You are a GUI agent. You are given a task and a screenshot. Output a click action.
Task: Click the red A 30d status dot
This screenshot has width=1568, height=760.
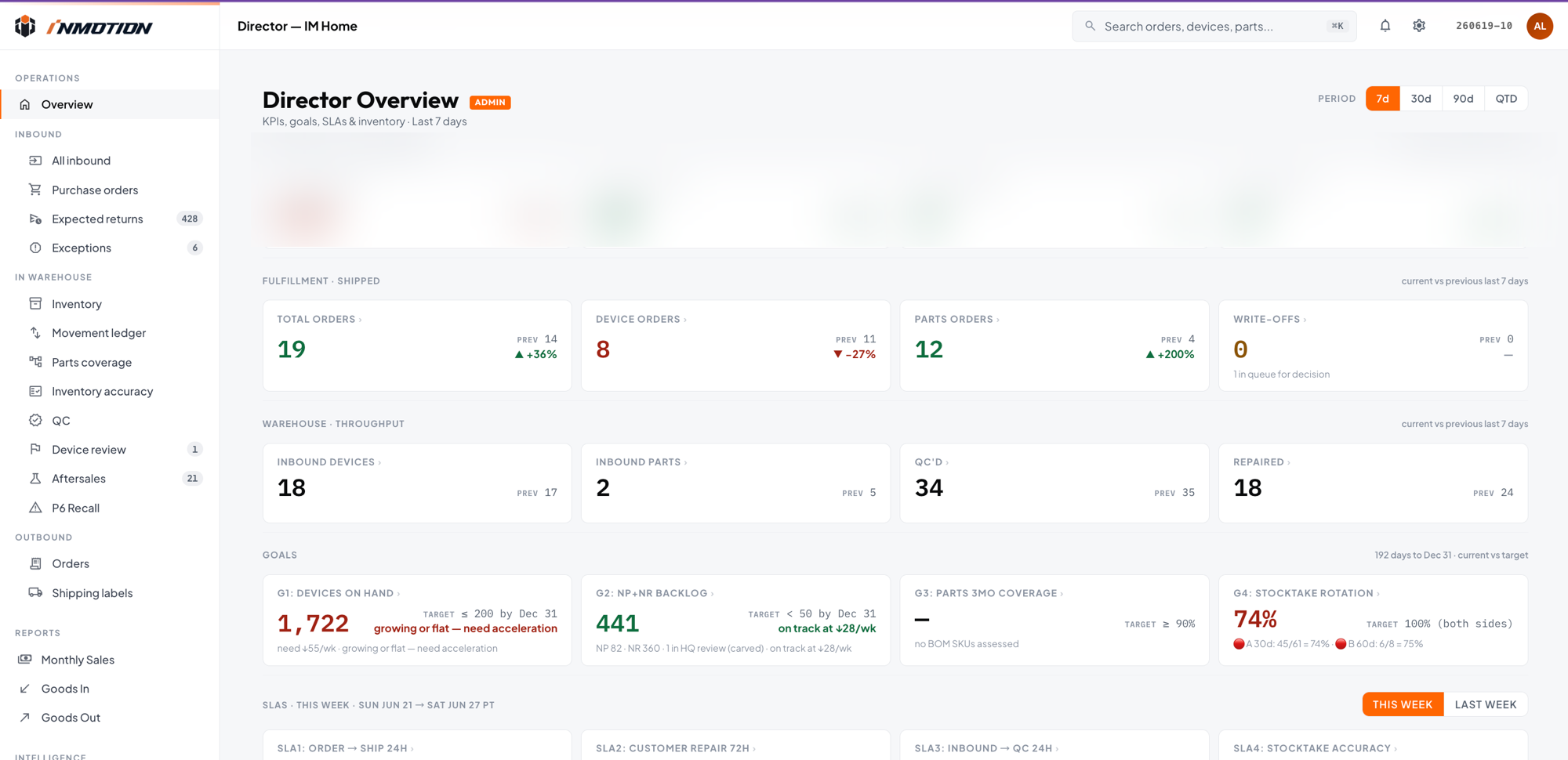[1239, 644]
